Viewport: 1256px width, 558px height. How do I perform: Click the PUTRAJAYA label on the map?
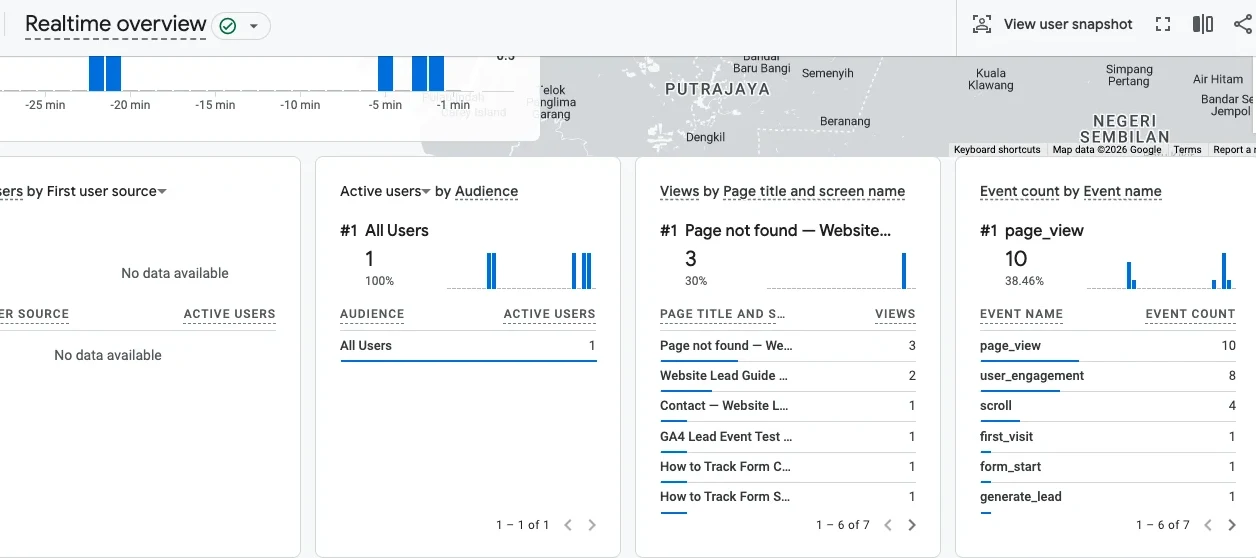point(717,89)
